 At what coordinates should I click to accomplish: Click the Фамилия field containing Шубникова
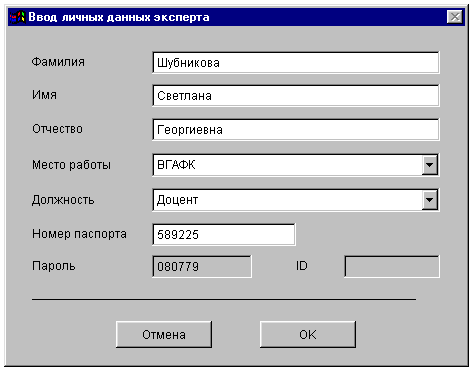click(296, 63)
